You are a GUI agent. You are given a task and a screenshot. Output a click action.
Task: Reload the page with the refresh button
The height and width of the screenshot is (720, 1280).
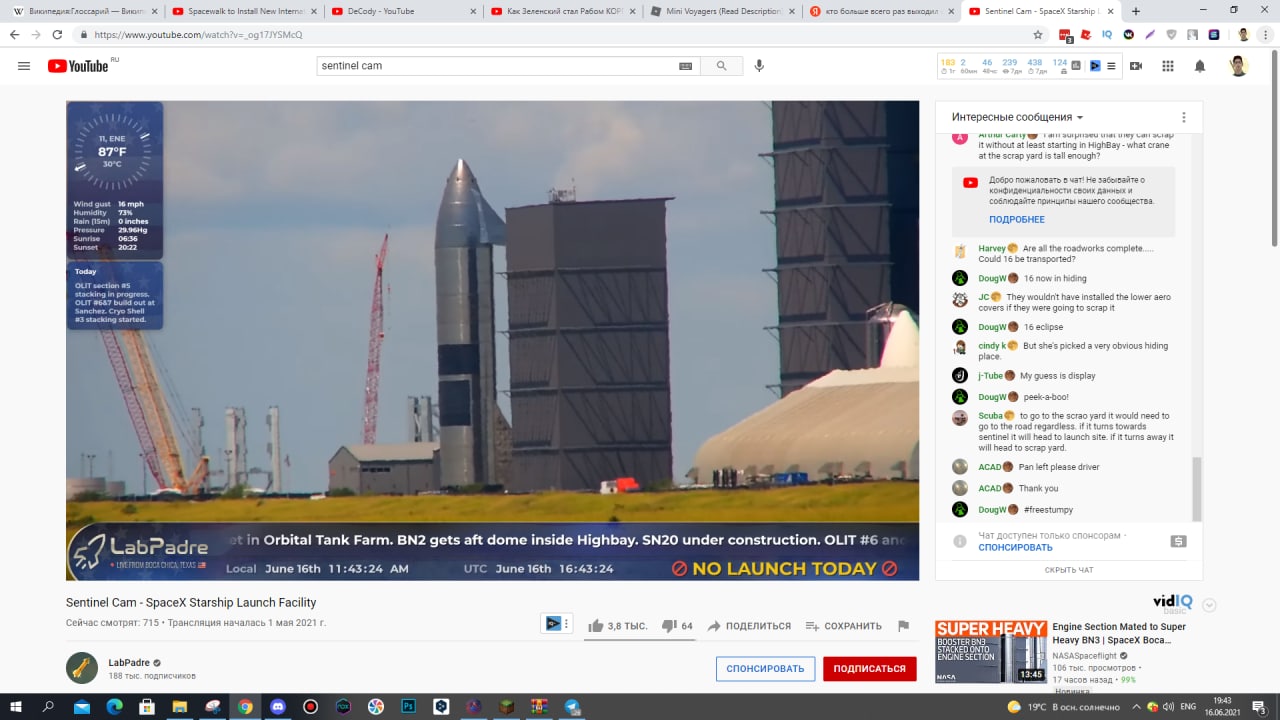[59, 34]
